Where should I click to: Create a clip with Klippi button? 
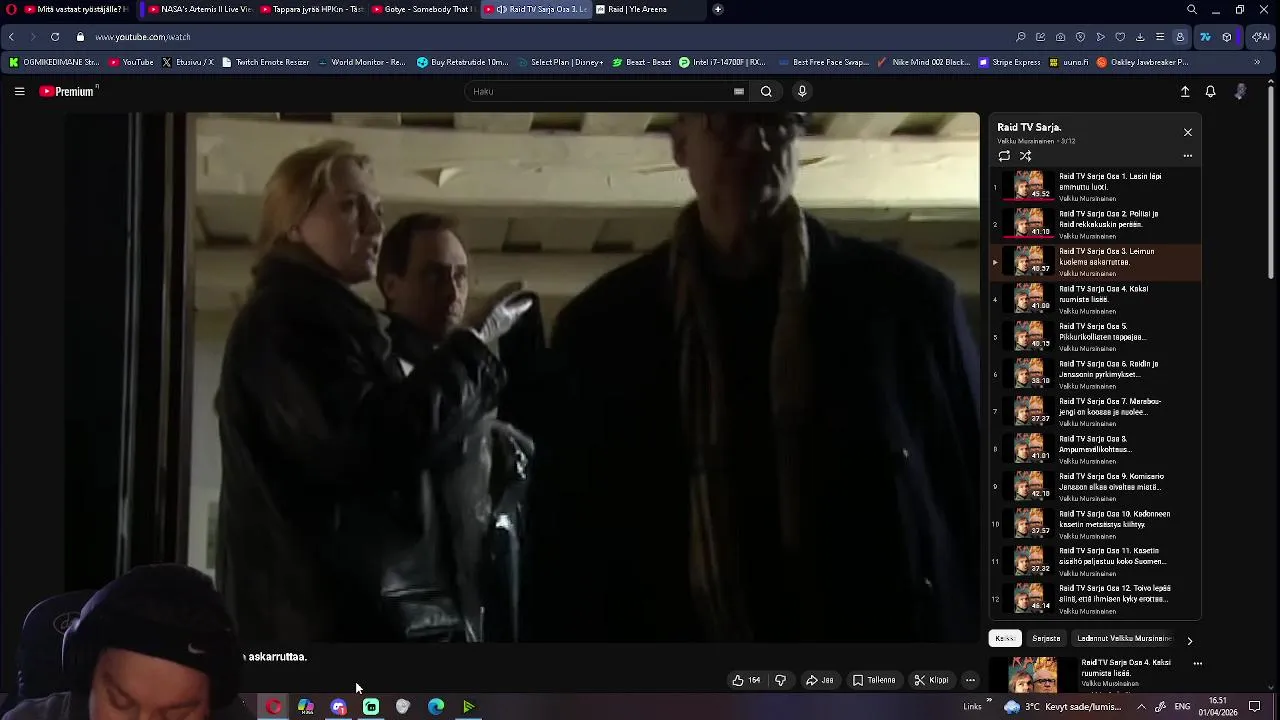pos(931,680)
